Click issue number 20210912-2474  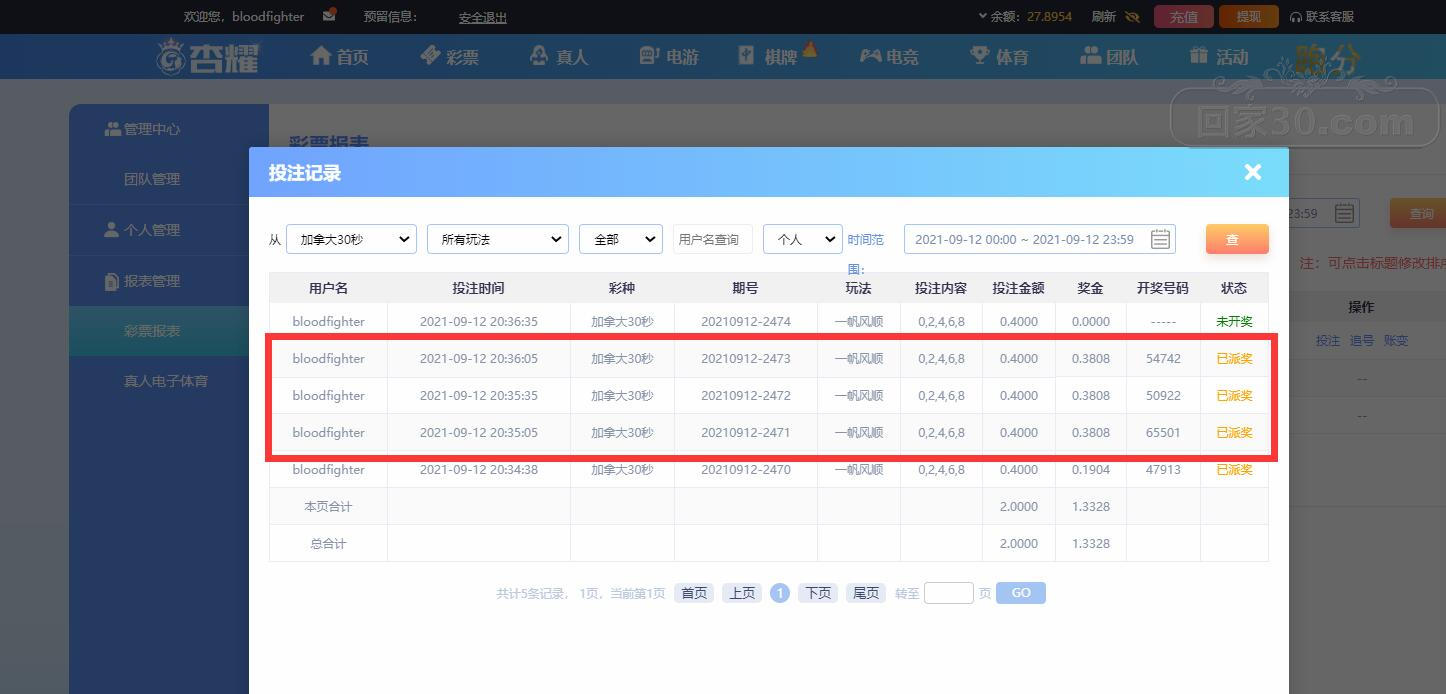[x=746, y=322]
